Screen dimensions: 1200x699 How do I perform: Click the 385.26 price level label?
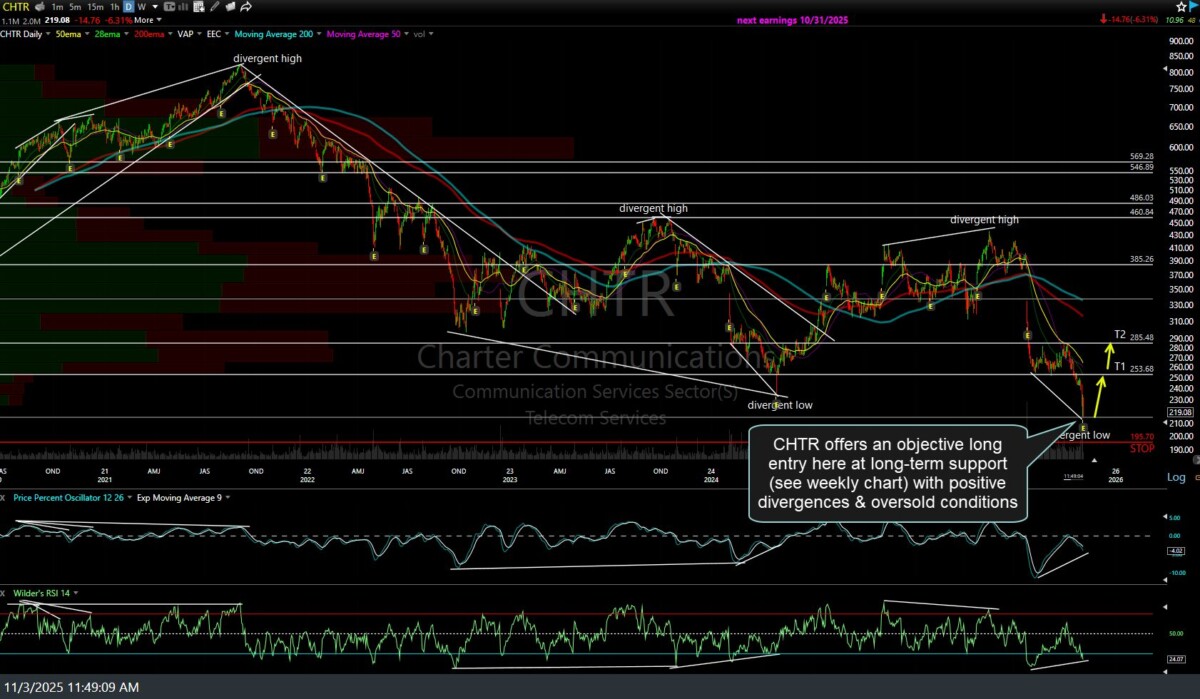pos(1142,259)
